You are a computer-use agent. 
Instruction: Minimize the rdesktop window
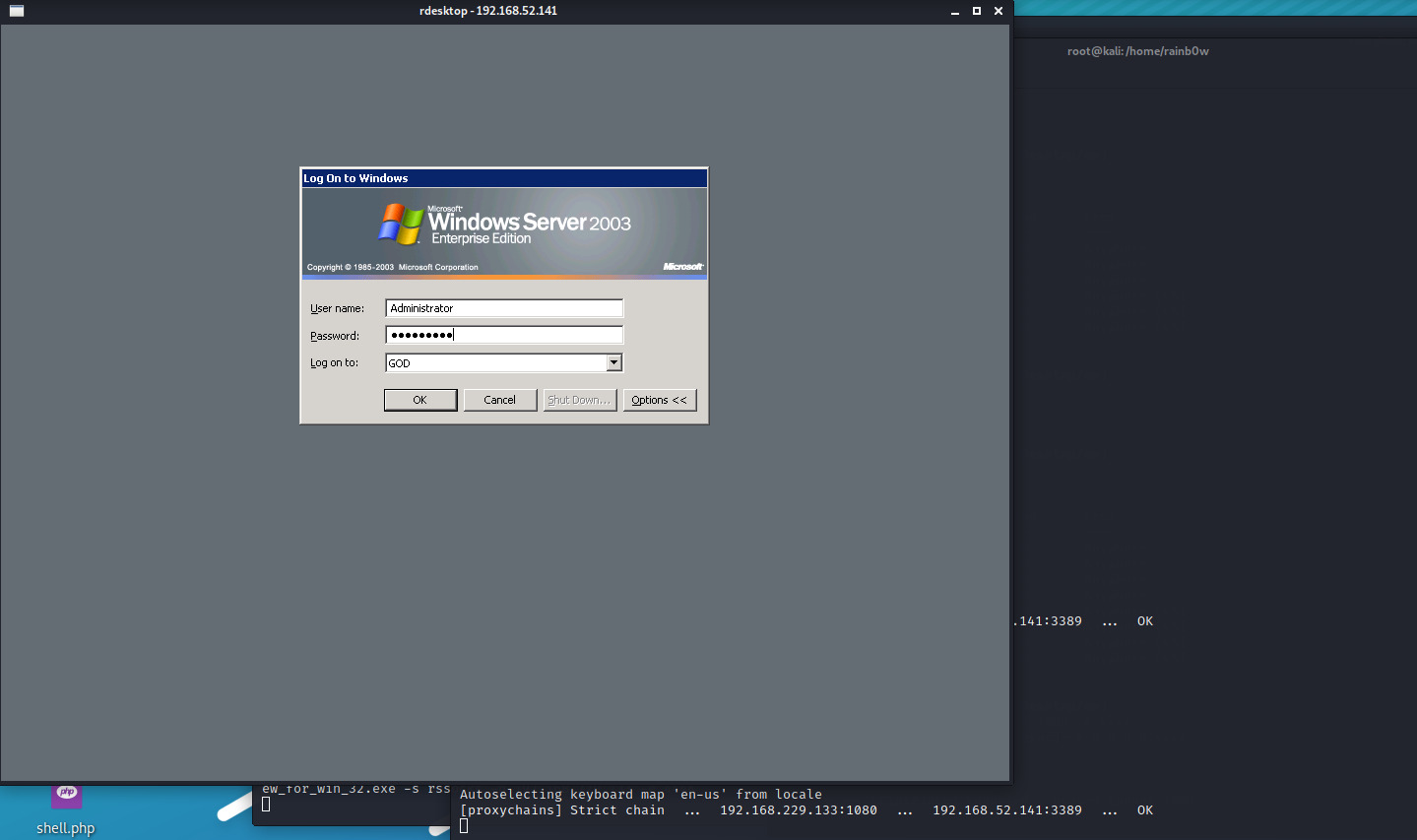(x=954, y=11)
